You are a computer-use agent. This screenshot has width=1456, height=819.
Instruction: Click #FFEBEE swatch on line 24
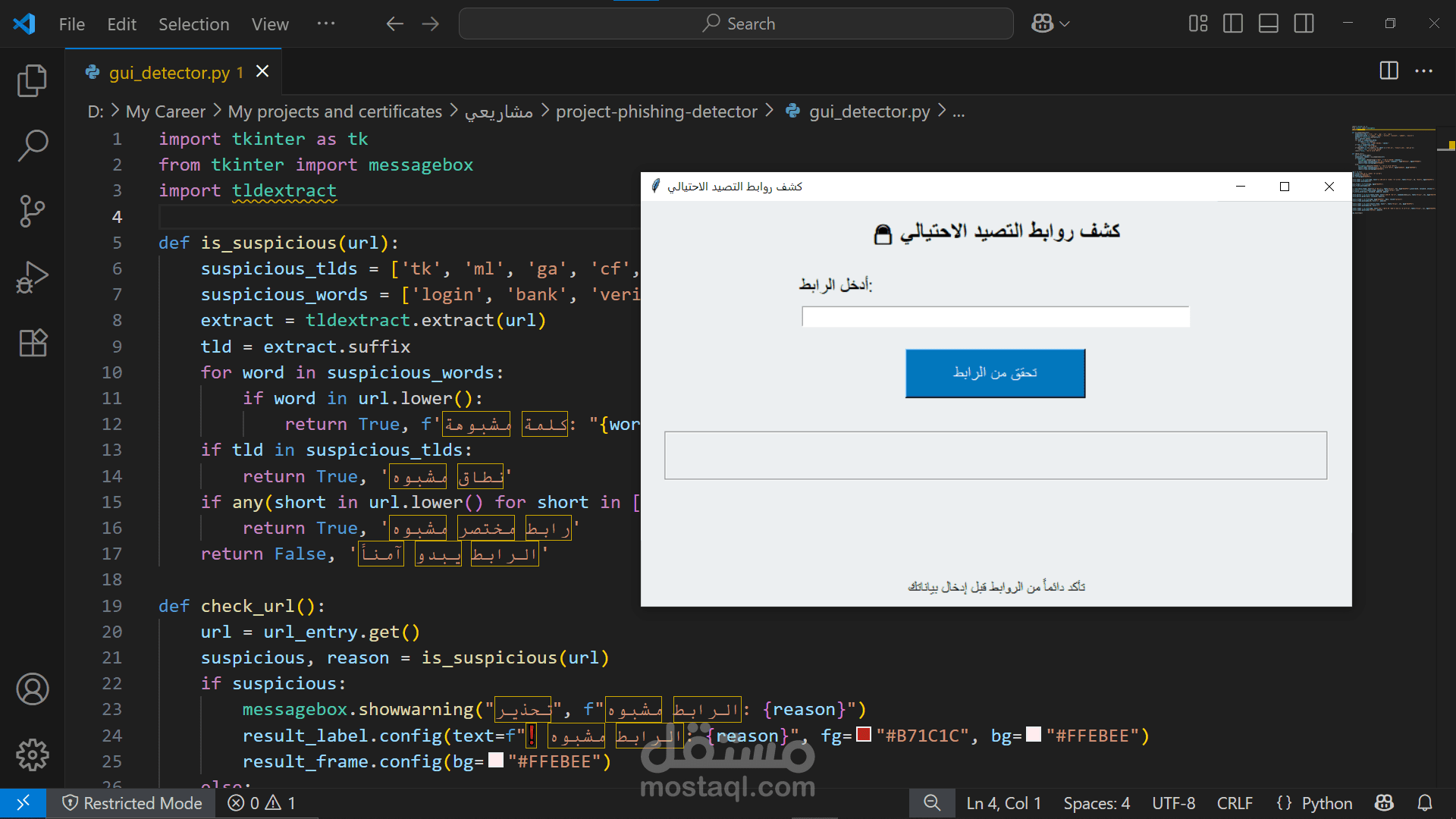(x=1034, y=734)
